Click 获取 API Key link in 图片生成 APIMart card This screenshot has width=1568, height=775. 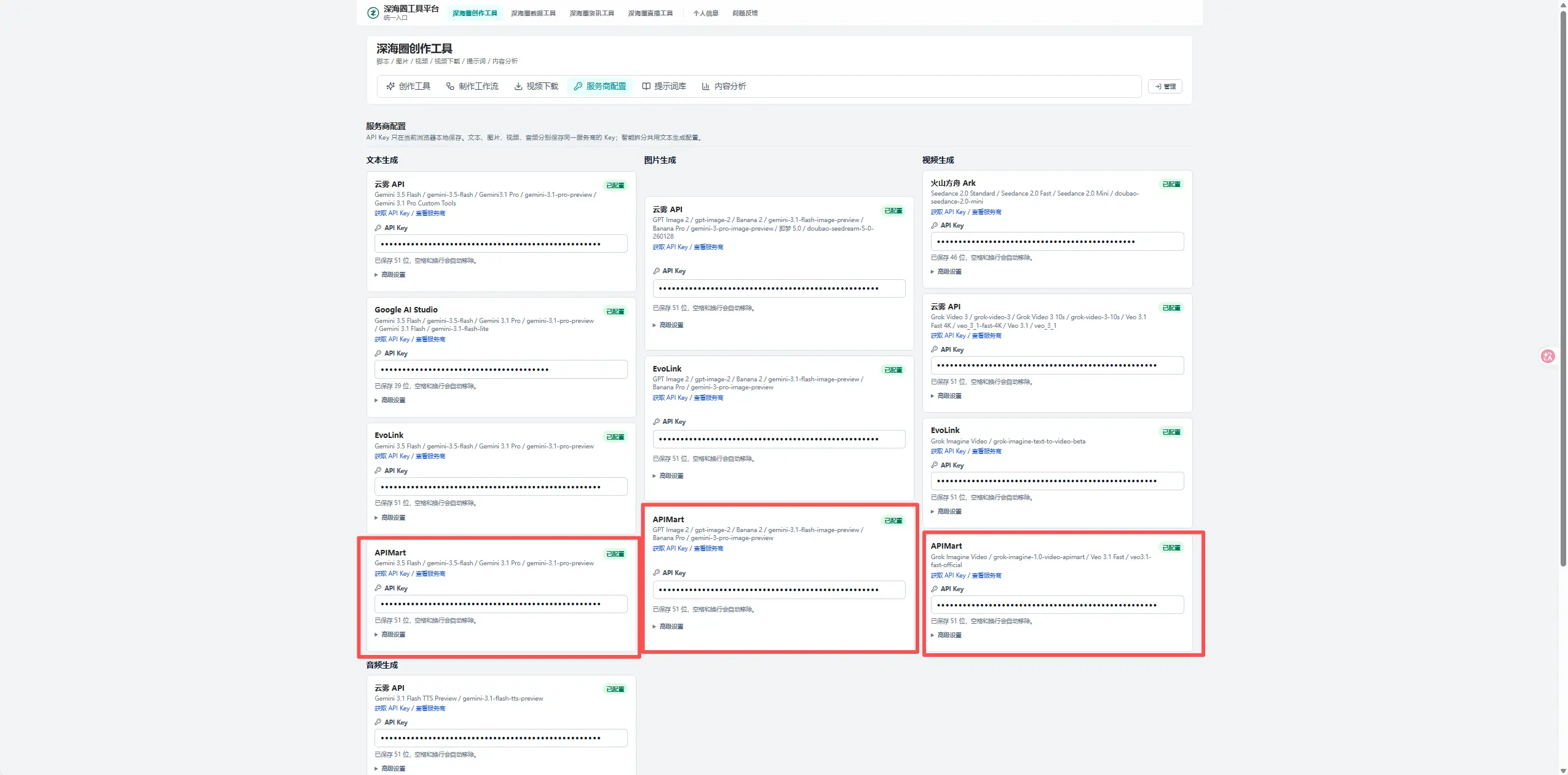tap(670, 549)
